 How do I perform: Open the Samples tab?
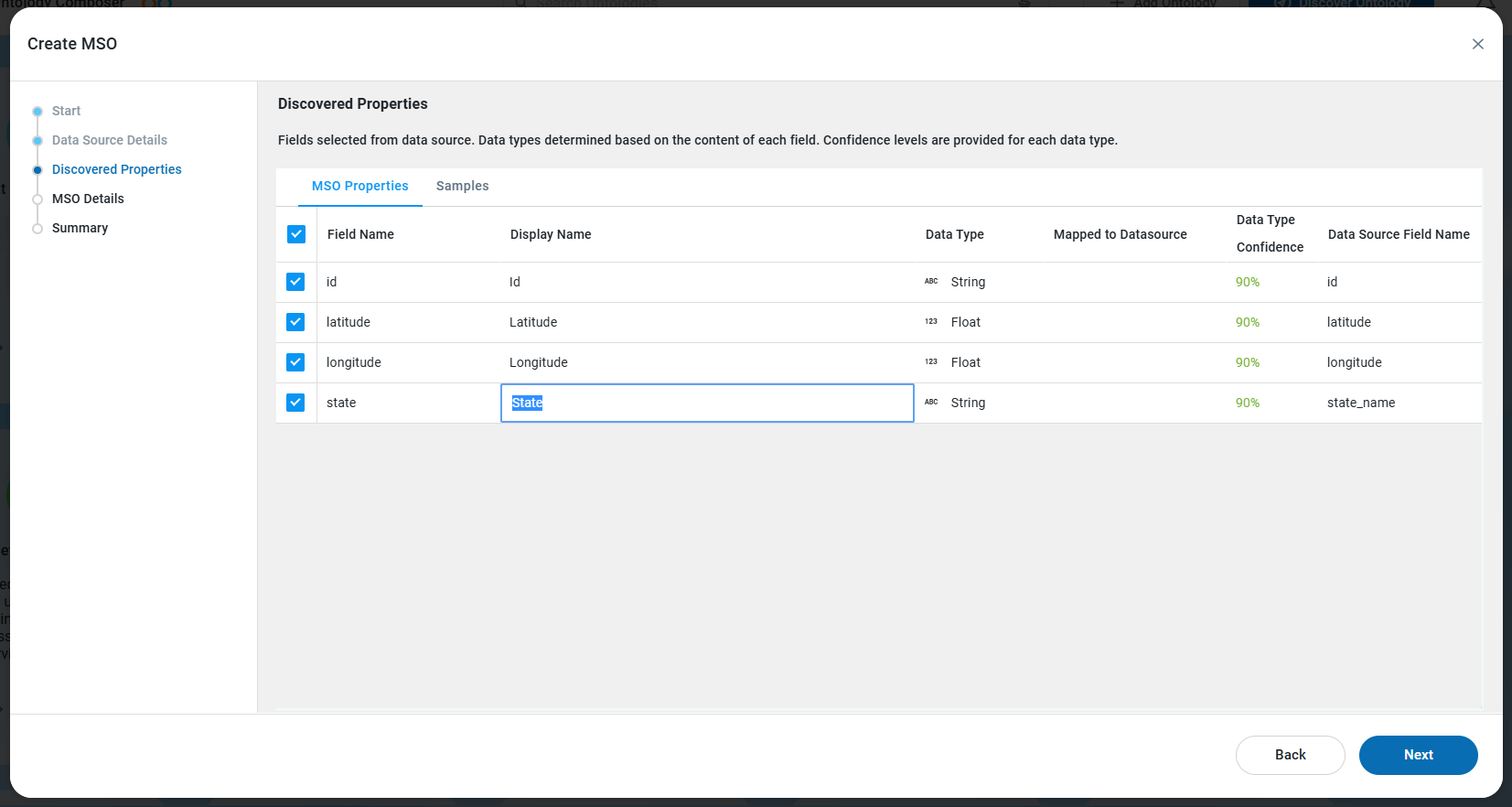tap(462, 186)
